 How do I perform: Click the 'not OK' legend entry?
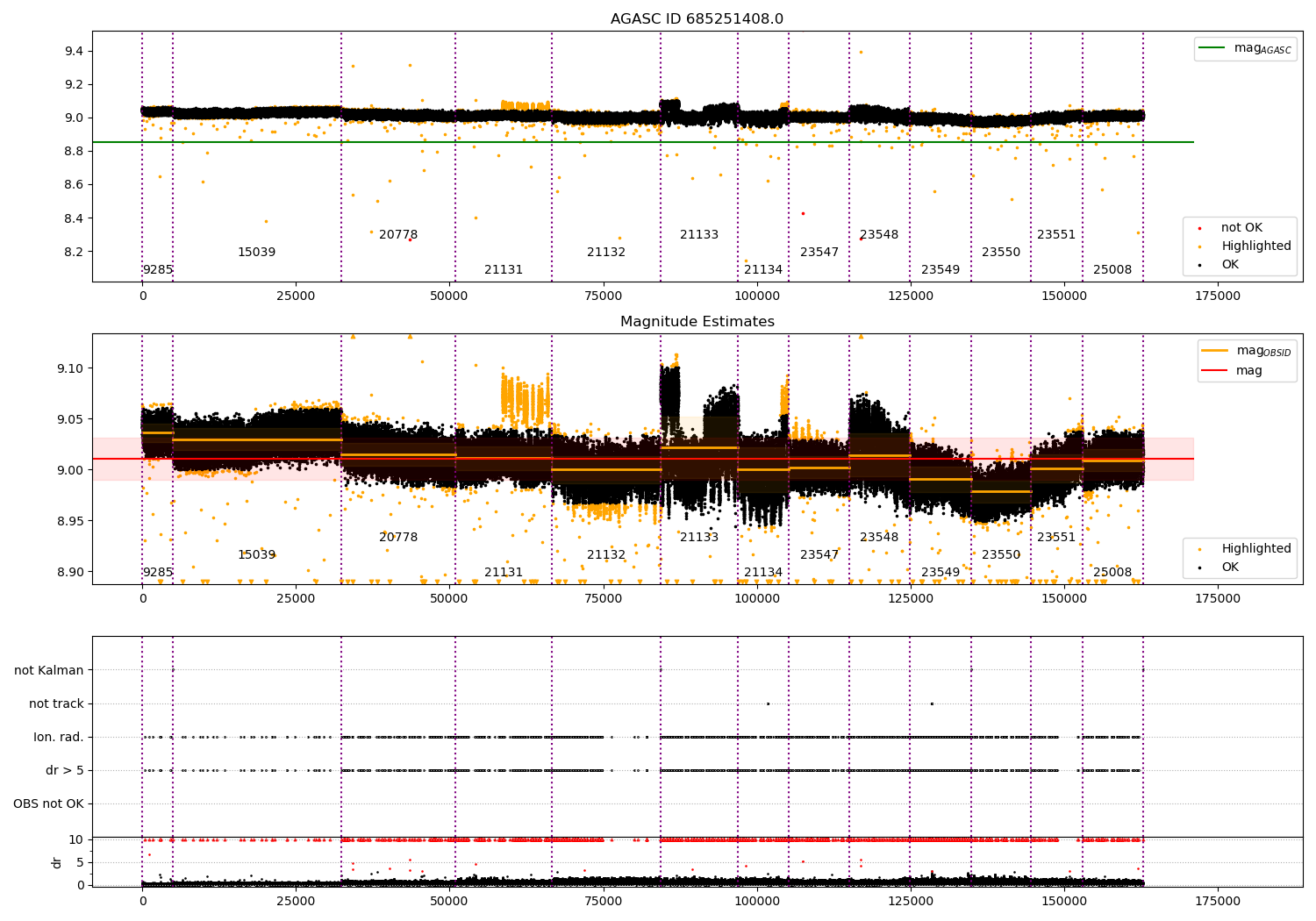(x=1241, y=228)
